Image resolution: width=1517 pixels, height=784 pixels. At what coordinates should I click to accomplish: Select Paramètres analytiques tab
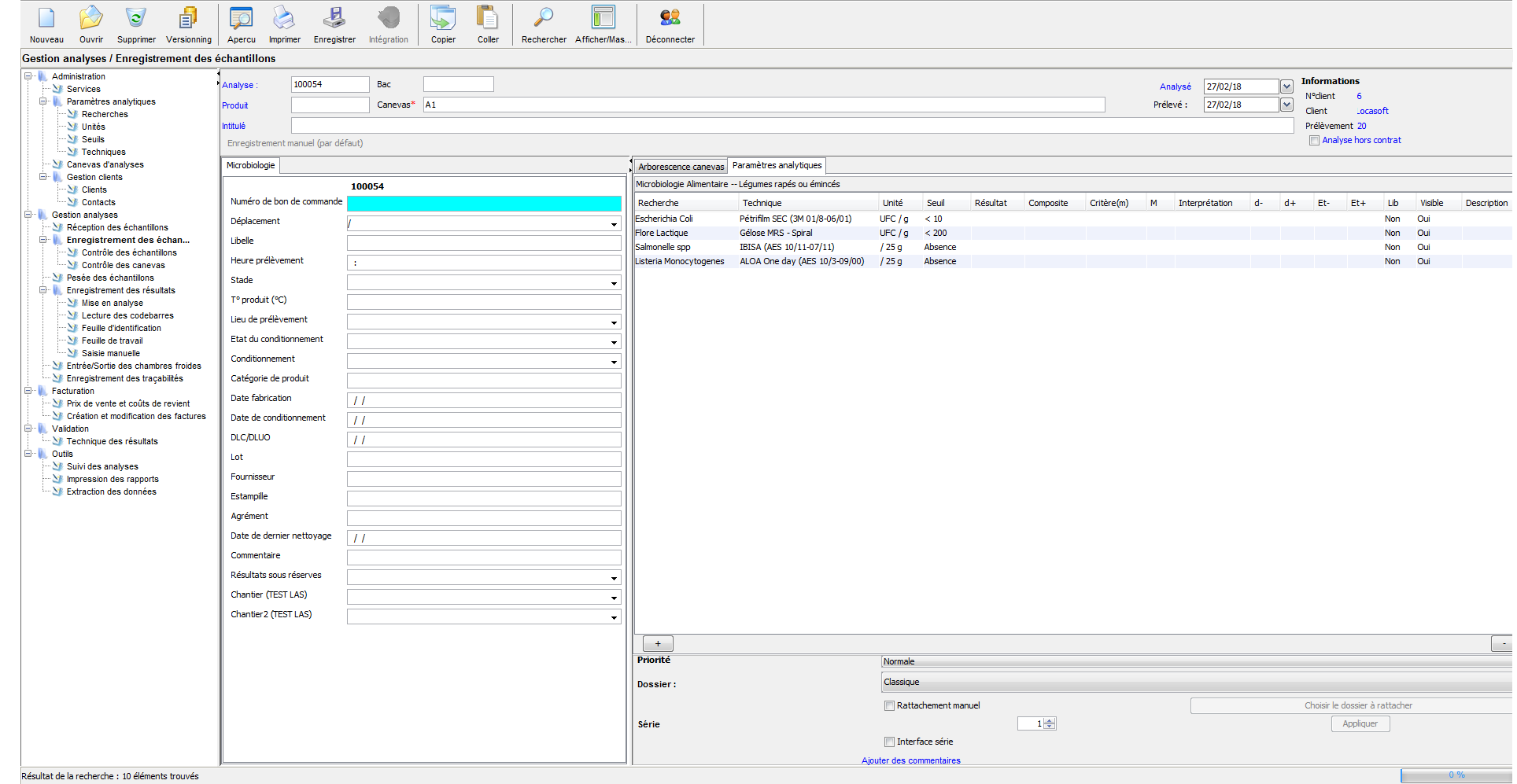click(x=777, y=165)
